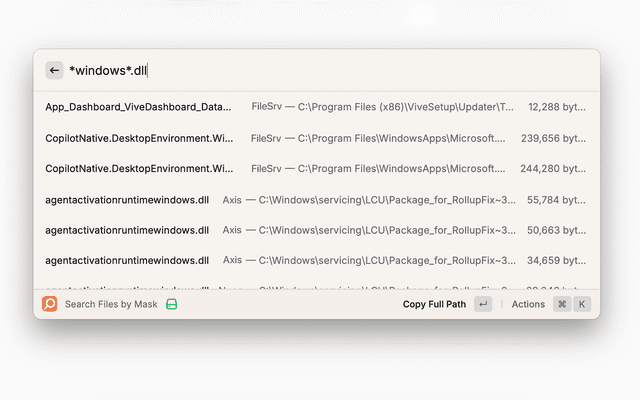The image size is (640, 400).
Task: Click the first FileSrv WindowsApps path text
Action: point(378,138)
